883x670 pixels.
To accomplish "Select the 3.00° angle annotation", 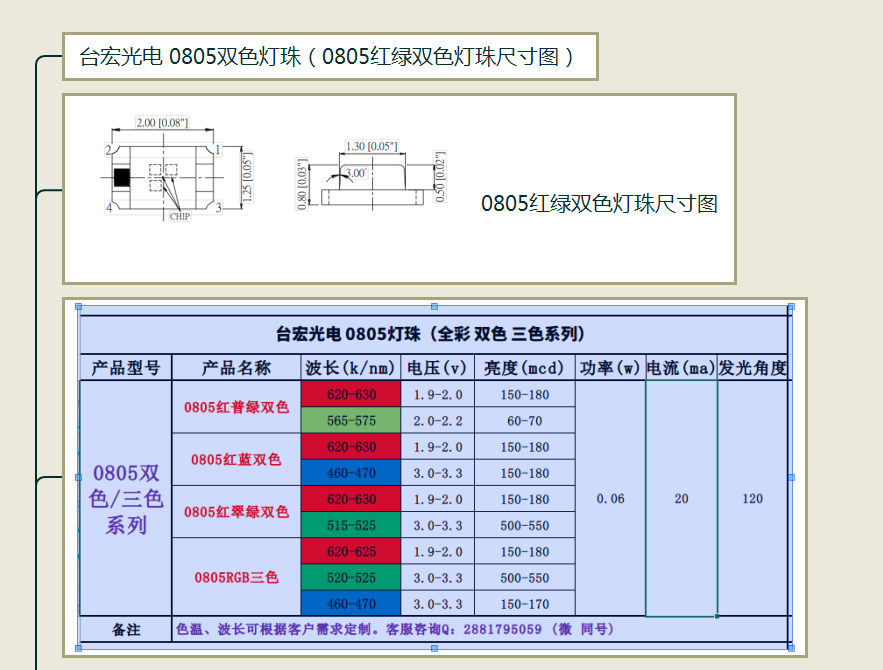I will coord(354,172).
